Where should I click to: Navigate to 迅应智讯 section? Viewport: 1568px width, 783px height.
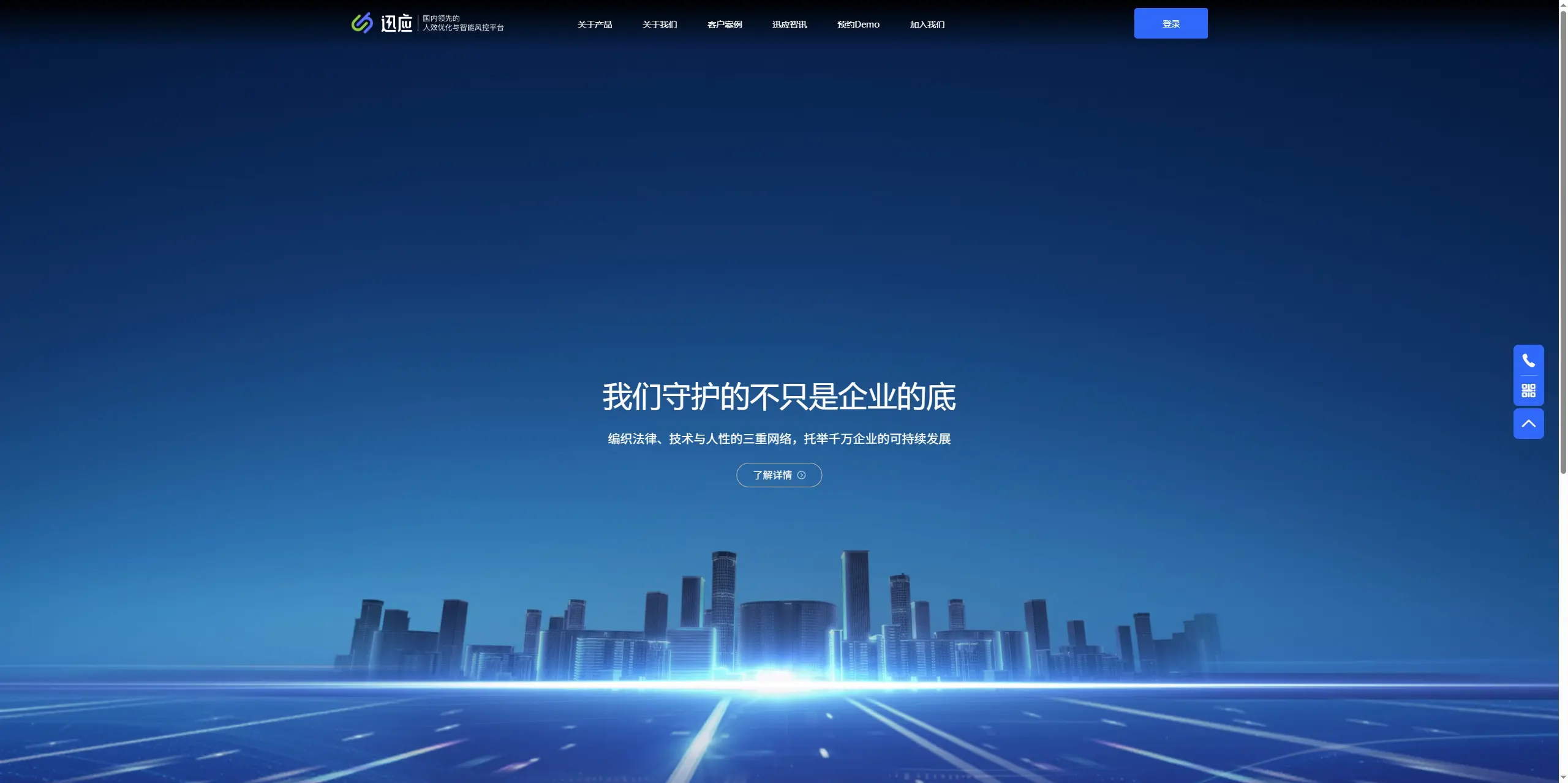[x=789, y=24]
